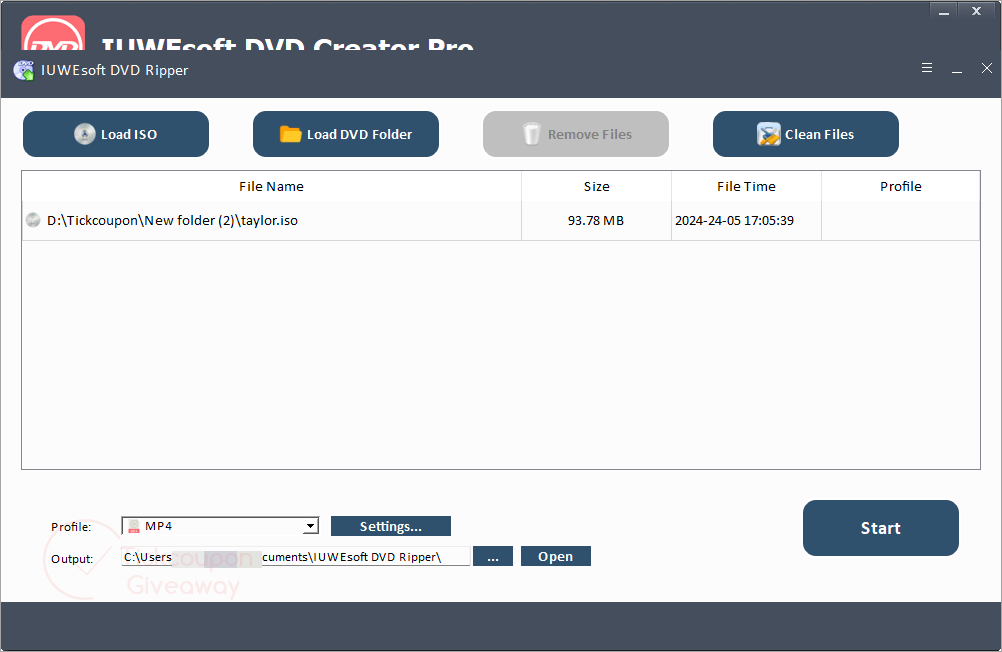The width and height of the screenshot is (1002, 652).
Task: Click the Size column header
Action: [596, 186]
